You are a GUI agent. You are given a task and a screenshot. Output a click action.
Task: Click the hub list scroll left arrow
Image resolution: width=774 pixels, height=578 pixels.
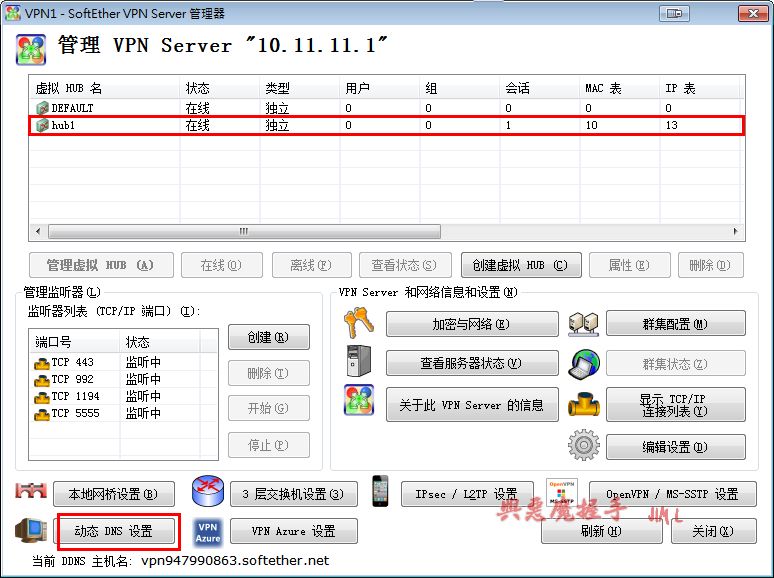38,231
